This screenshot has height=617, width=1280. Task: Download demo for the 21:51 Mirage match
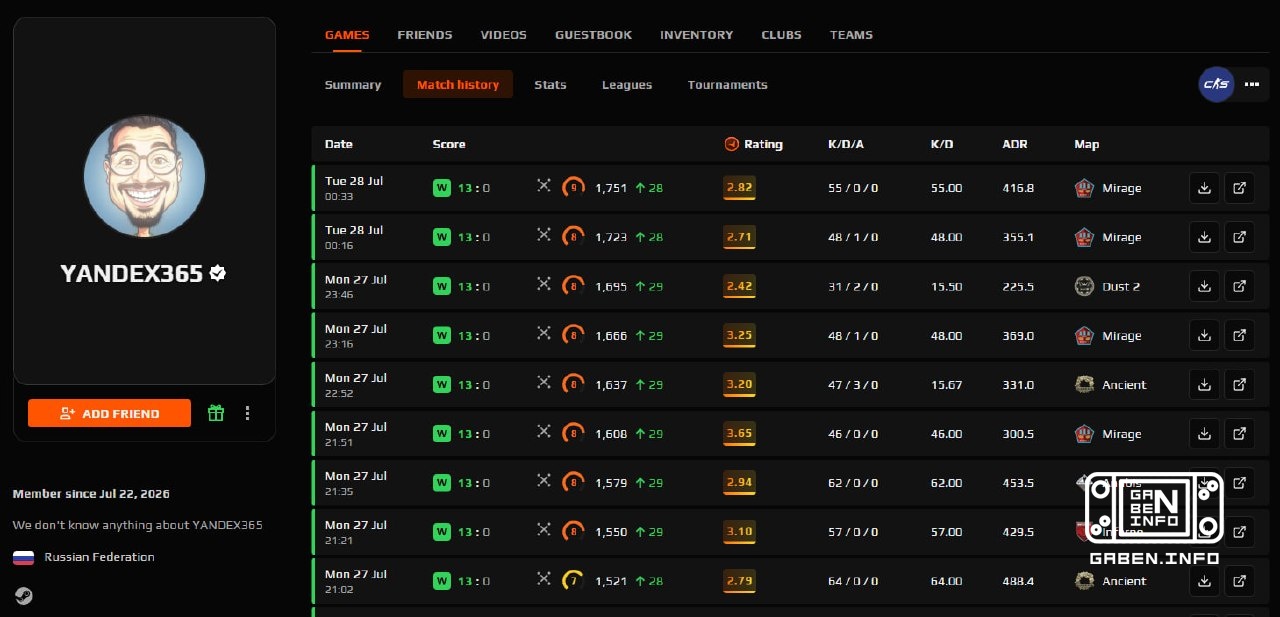point(1204,433)
